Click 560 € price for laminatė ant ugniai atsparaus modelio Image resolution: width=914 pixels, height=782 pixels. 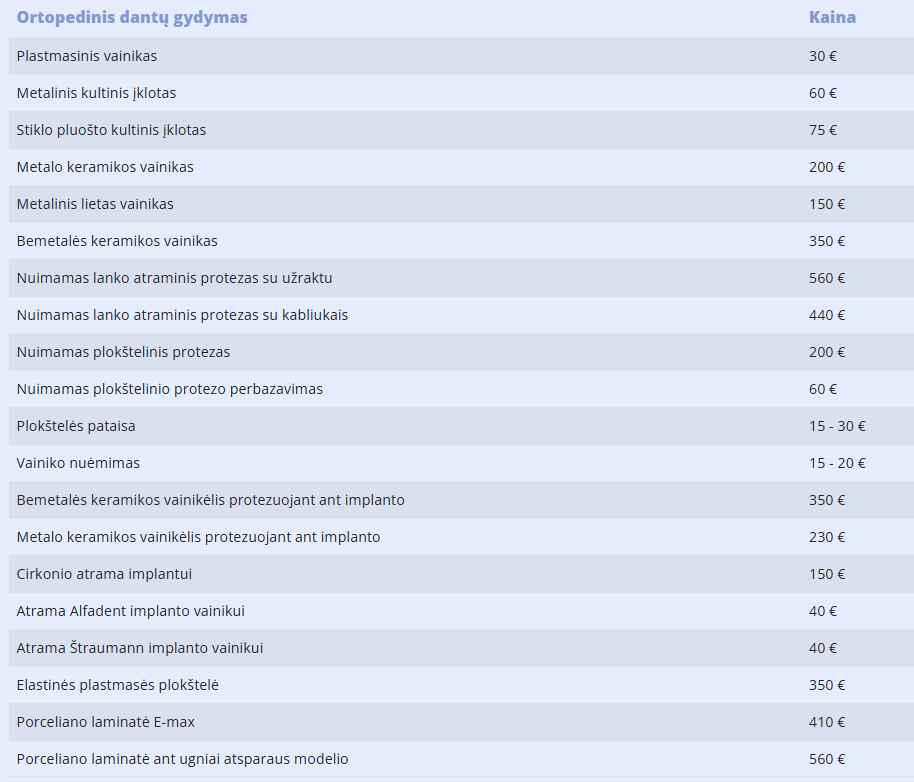tap(827, 759)
